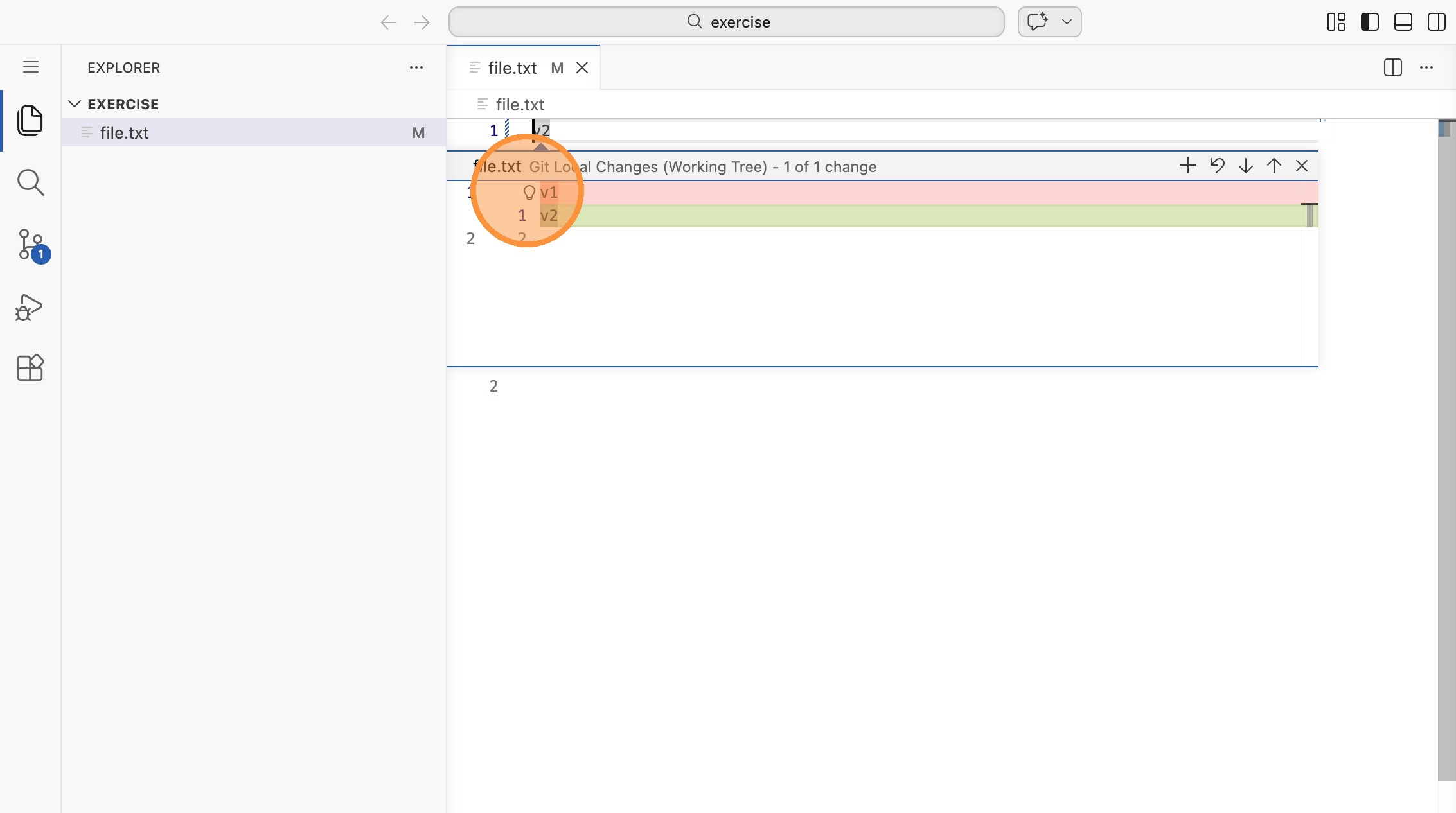Split the editor to the right
Viewport: 1456px width, 813px height.
tap(1392, 67)
